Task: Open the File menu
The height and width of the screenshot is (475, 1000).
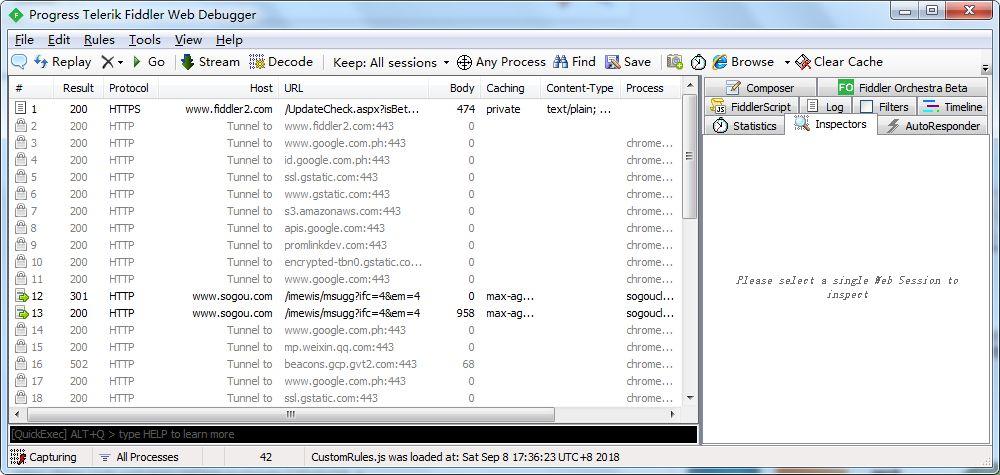Action: [24, 40]
